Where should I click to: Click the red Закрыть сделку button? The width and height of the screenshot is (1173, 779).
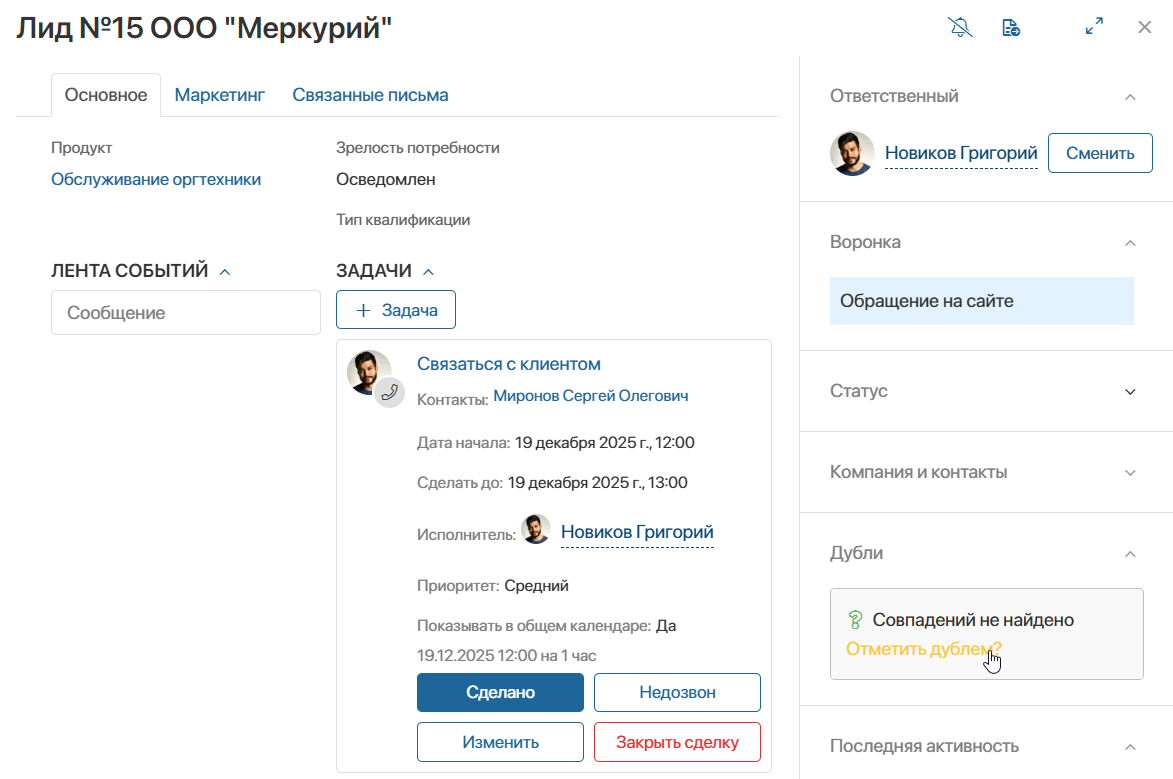(677, 742)
